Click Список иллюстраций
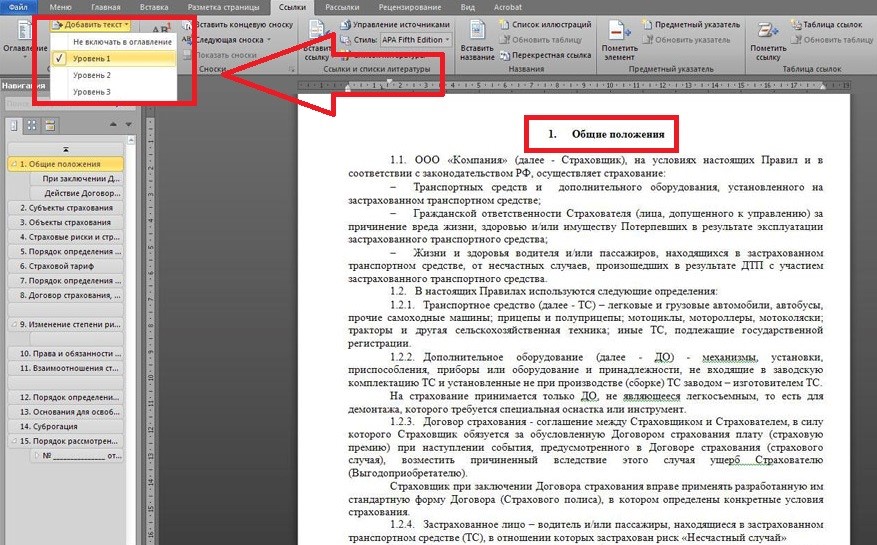 (x=545, y=25)
